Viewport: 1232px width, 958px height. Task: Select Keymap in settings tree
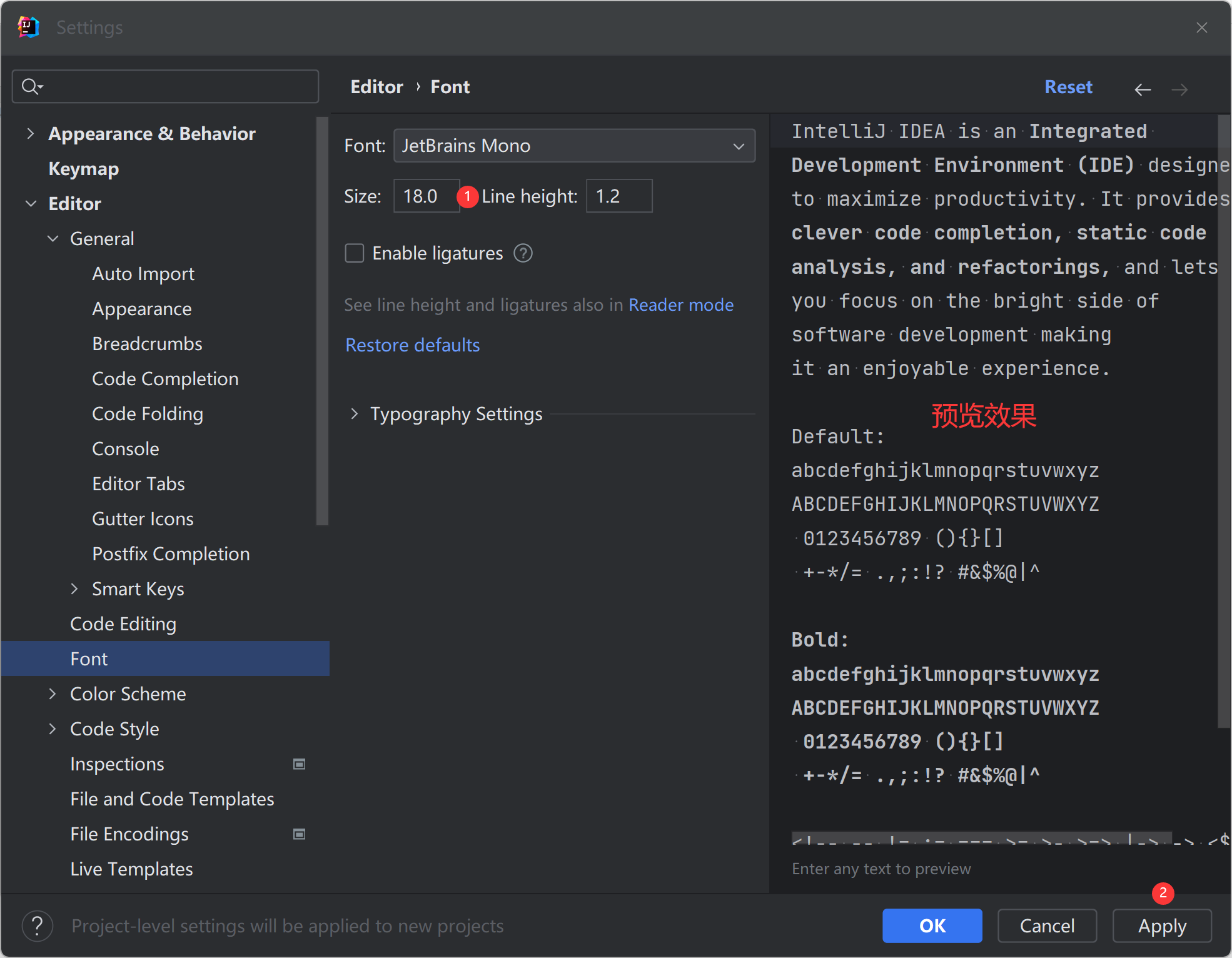click(84, 169)
